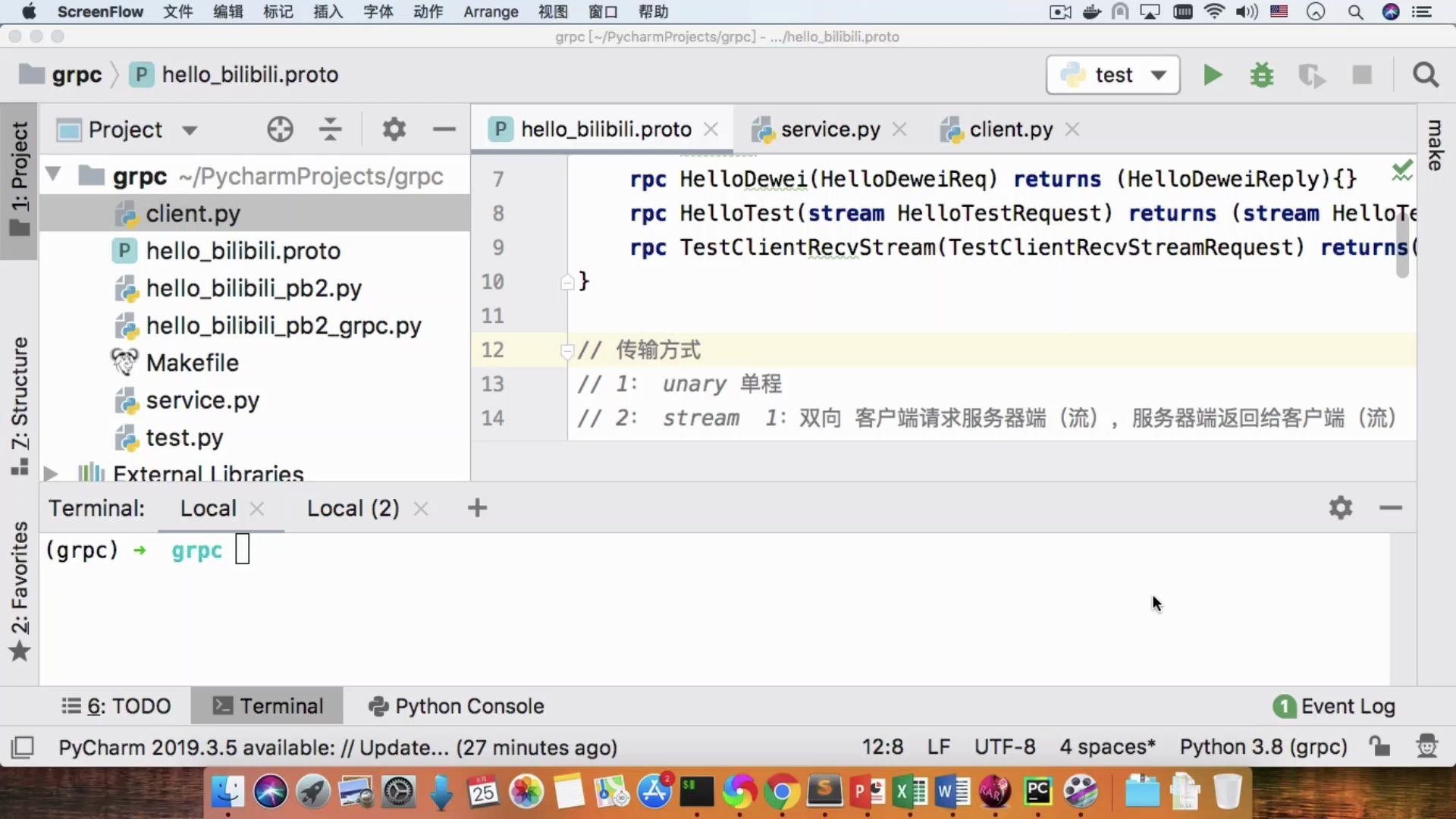1456x819 pixels.
Task: Toggle the Favorites tool window
Action: (x=19, y=599)
